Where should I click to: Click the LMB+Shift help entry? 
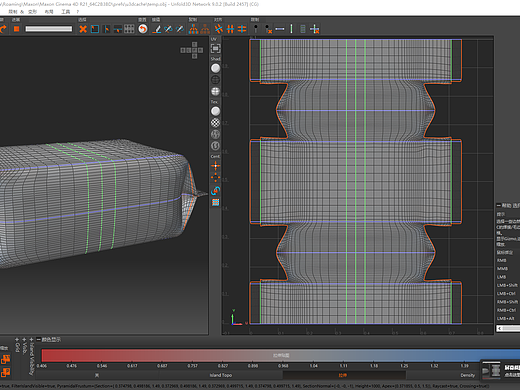tap(507, 285)
